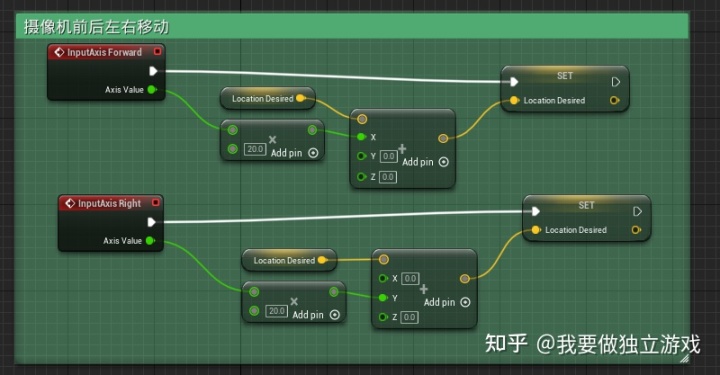Click output pin of Location Desired getter in Right chain

[322, 260]
